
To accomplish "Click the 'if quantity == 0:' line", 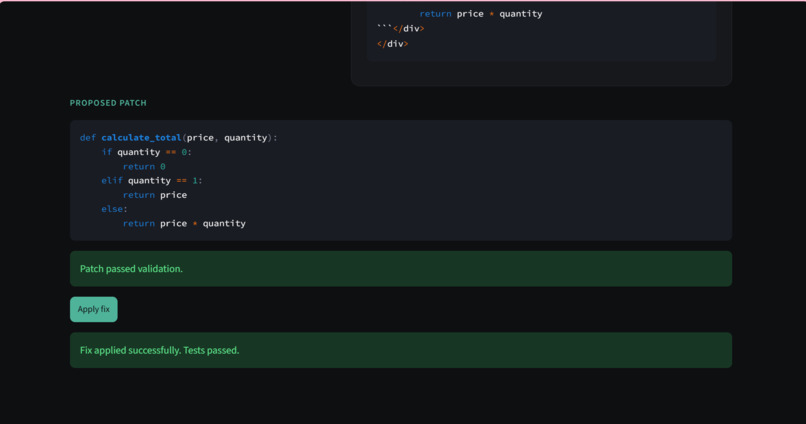I will (146, 152).
